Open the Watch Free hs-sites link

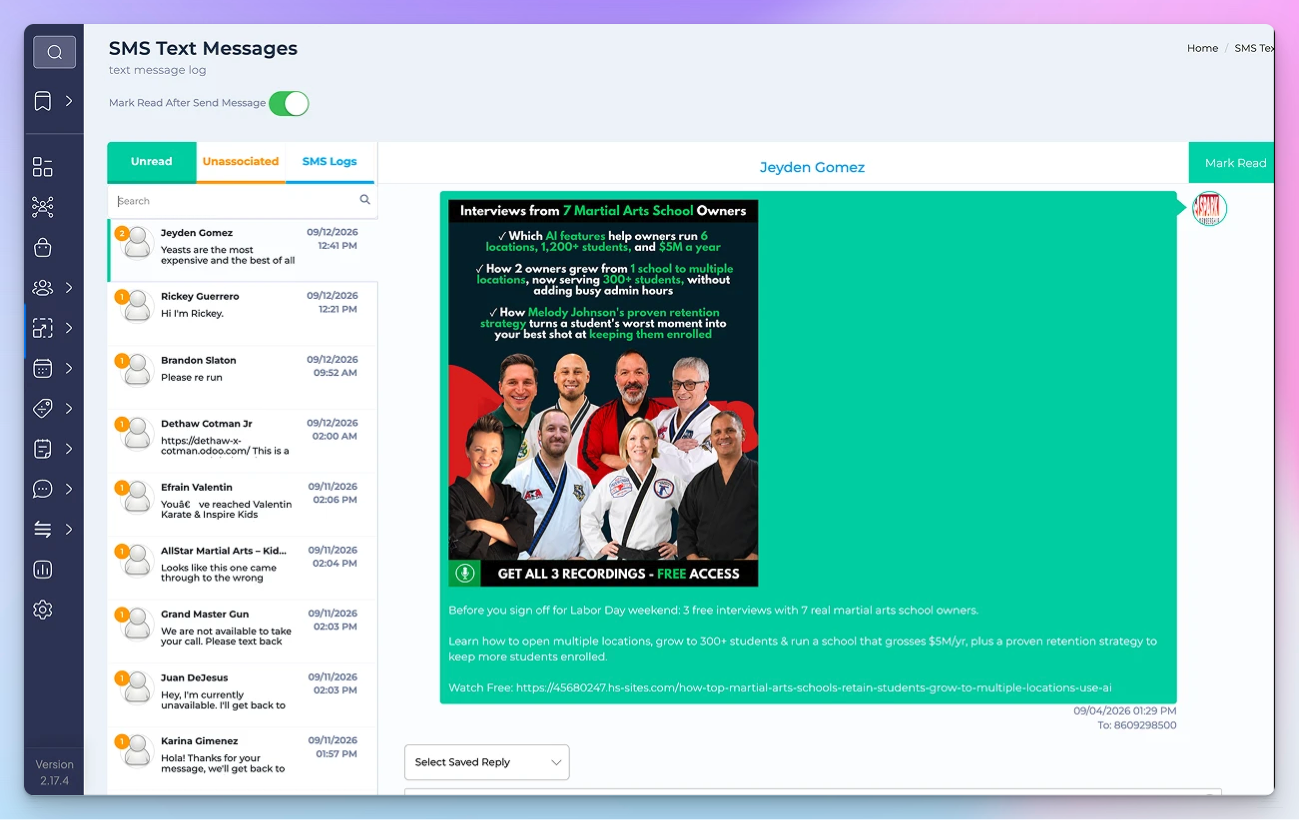point(814,688)
